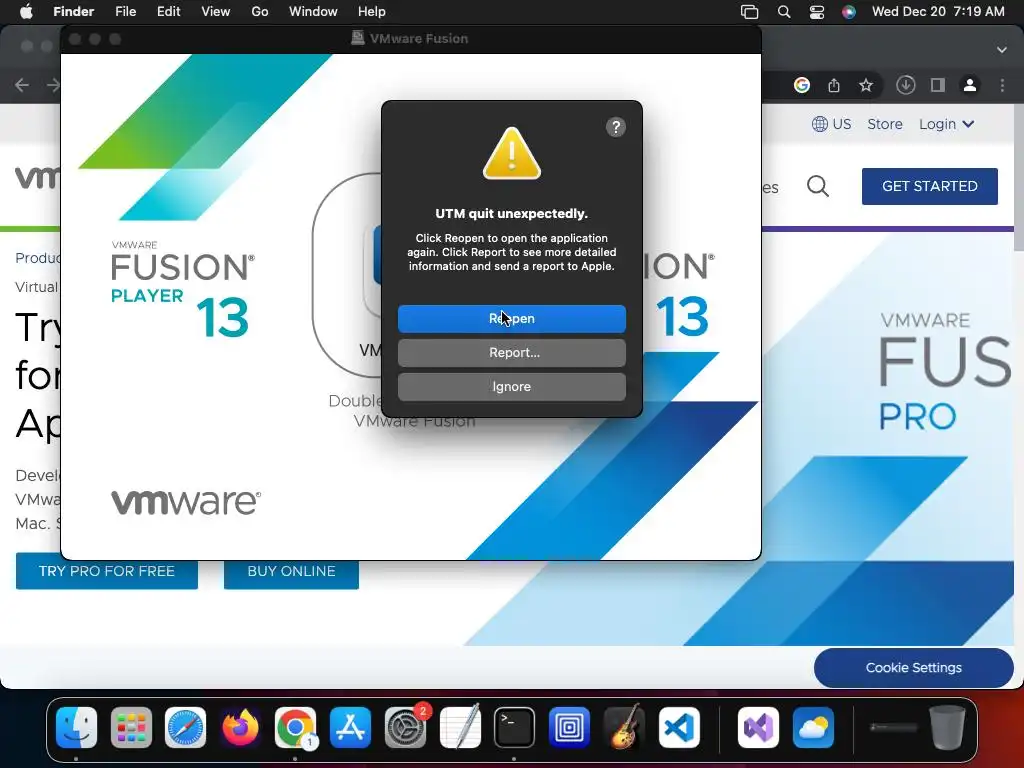Screen dimensions: 1024x768
Task: Toggle Chrome side panel icon
Action: (938, 85)
